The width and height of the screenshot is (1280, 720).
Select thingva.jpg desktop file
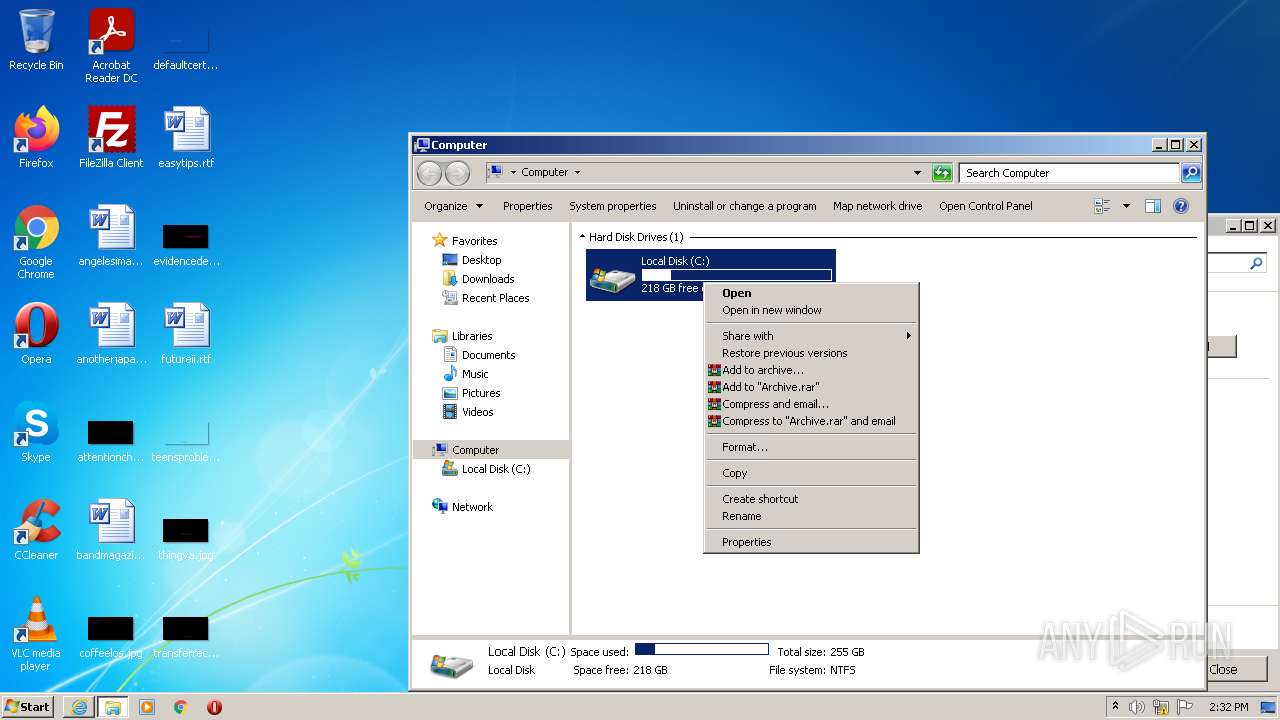[x=186, y=538]
